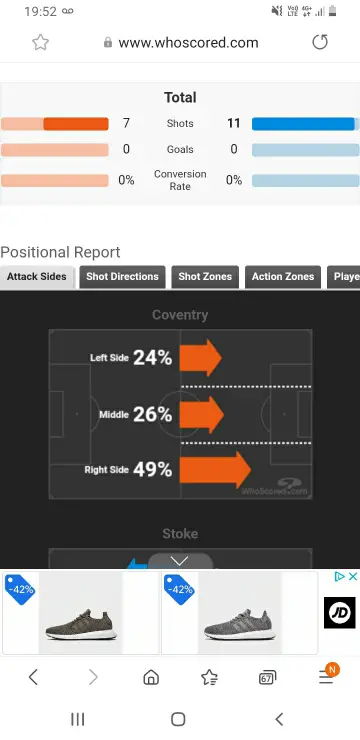Tap the JD logo in ad

(x=340, y=613)
